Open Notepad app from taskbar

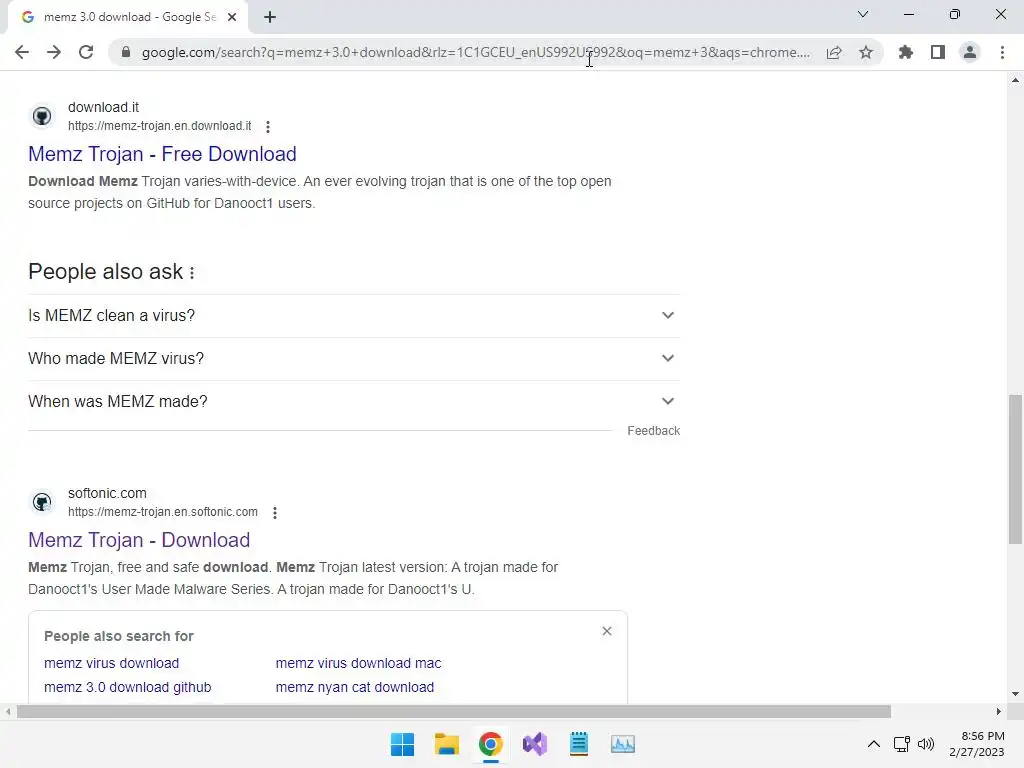click(x=579, y=744)
